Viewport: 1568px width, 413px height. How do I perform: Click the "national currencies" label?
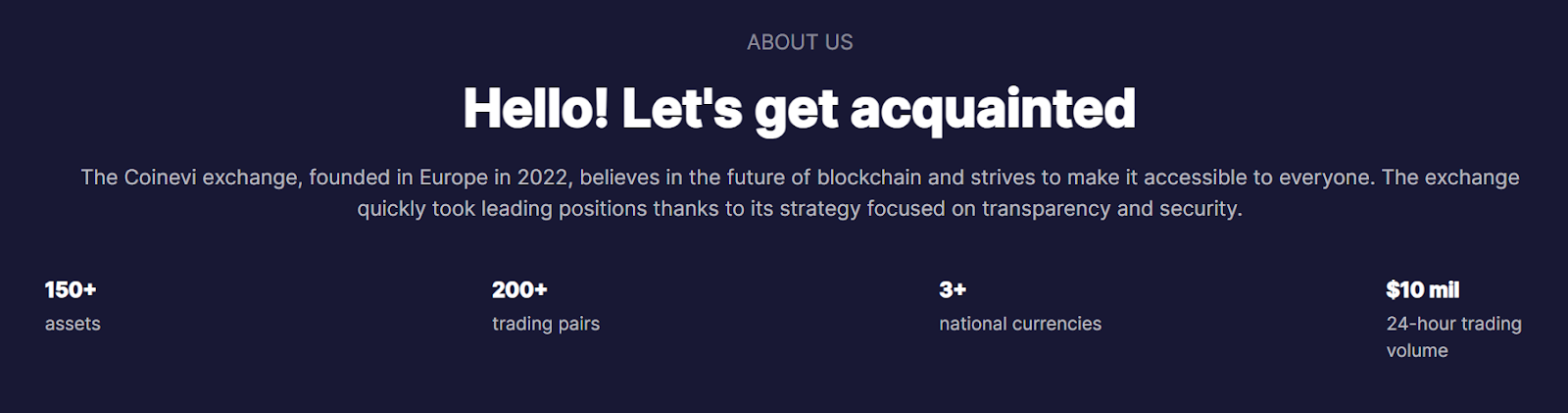tap(1020, 324)
